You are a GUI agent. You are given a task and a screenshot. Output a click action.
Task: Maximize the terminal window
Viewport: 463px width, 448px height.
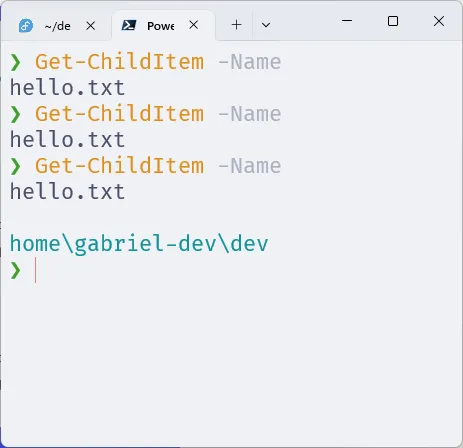coord(393,21)
